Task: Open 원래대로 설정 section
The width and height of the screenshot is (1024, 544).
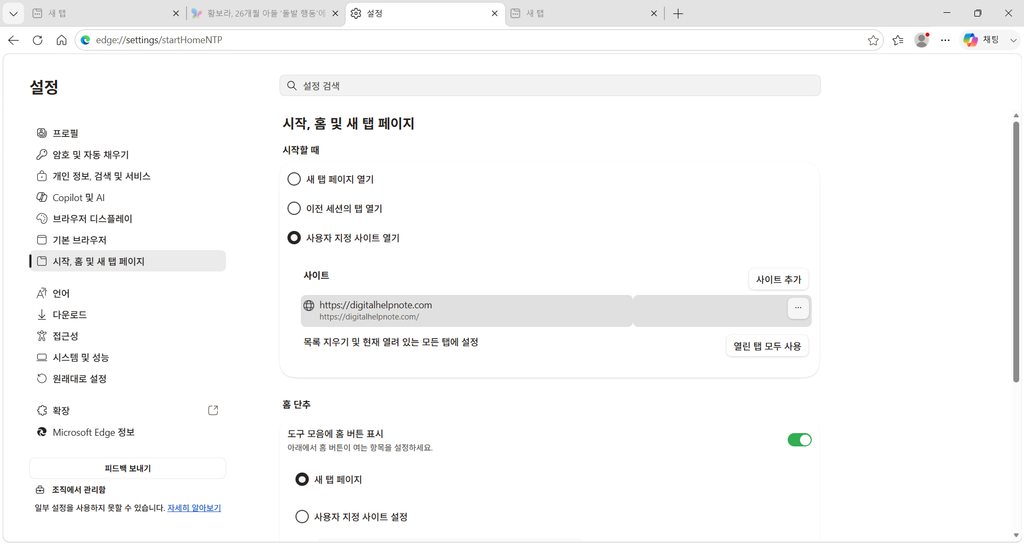Action: [x=127, y=379]
